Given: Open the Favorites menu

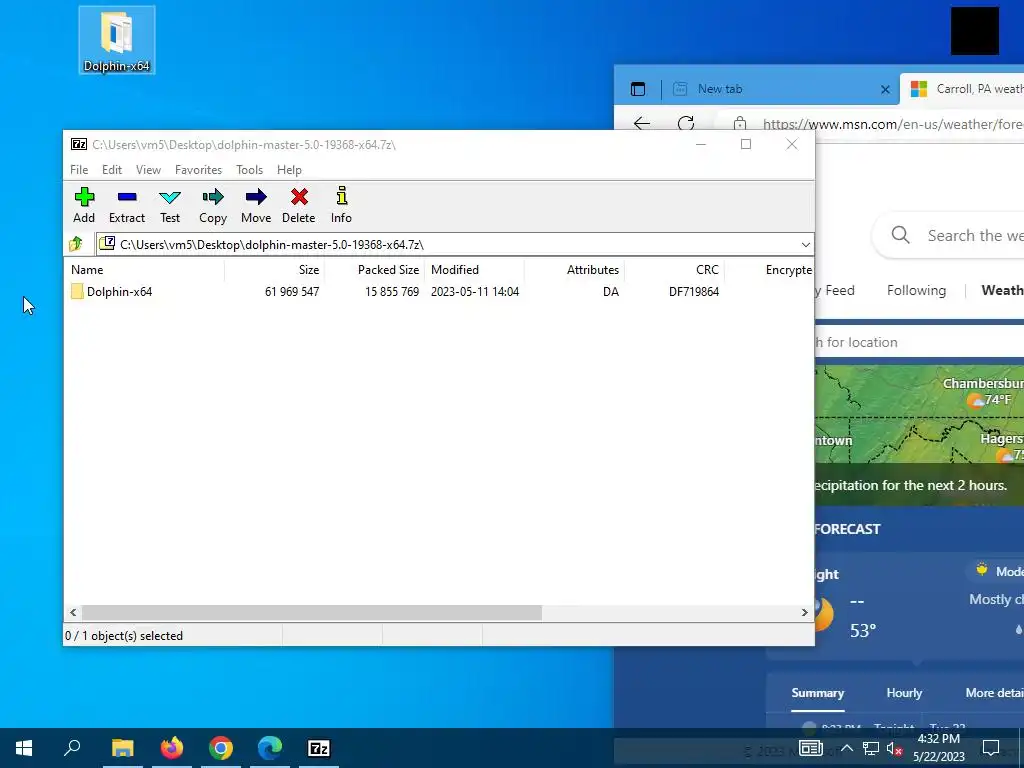Looking at the screenshot, I should [x=199, y=170].
